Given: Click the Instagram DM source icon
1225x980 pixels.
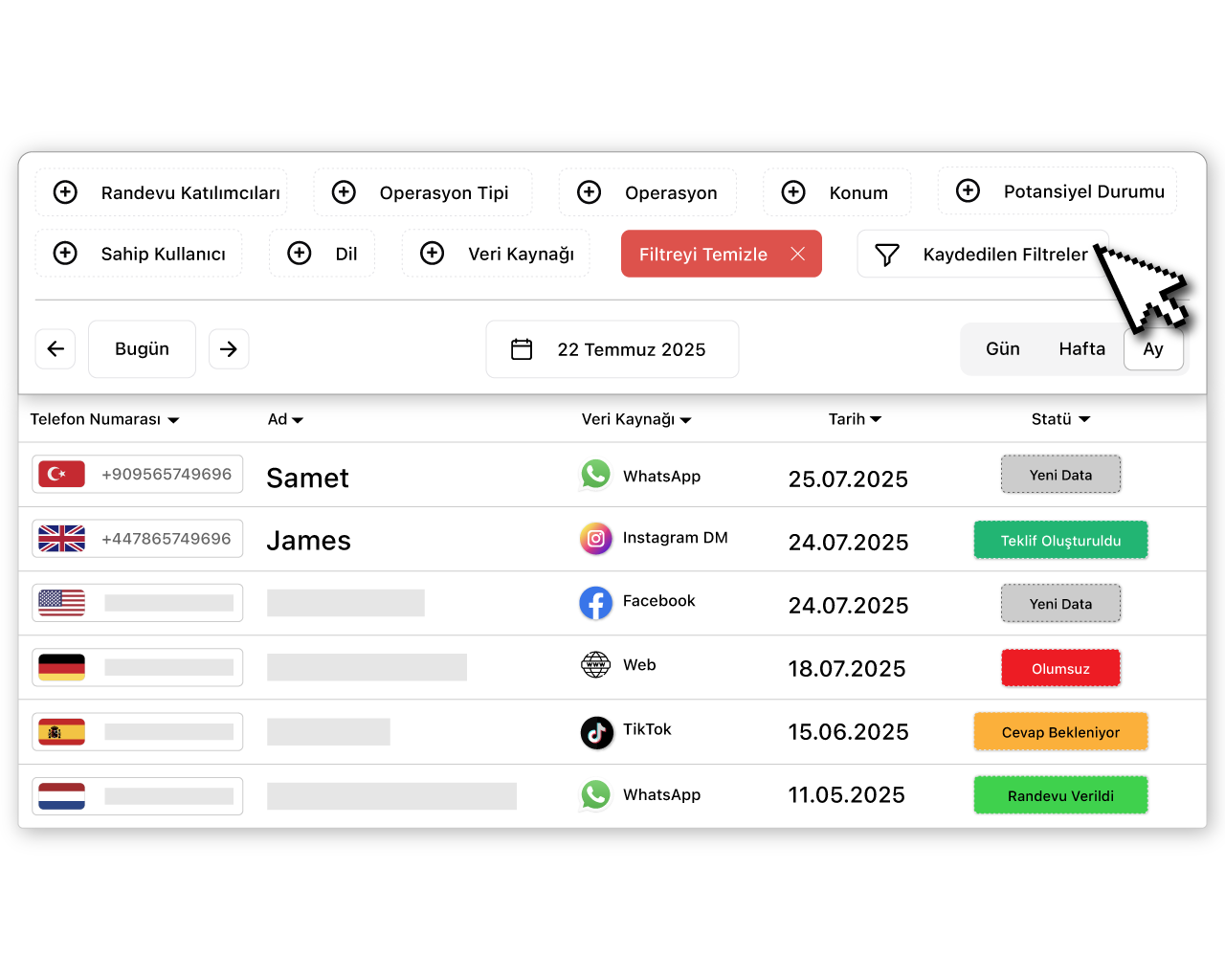Looking at the screenshot, I should (x=595, y=539).
